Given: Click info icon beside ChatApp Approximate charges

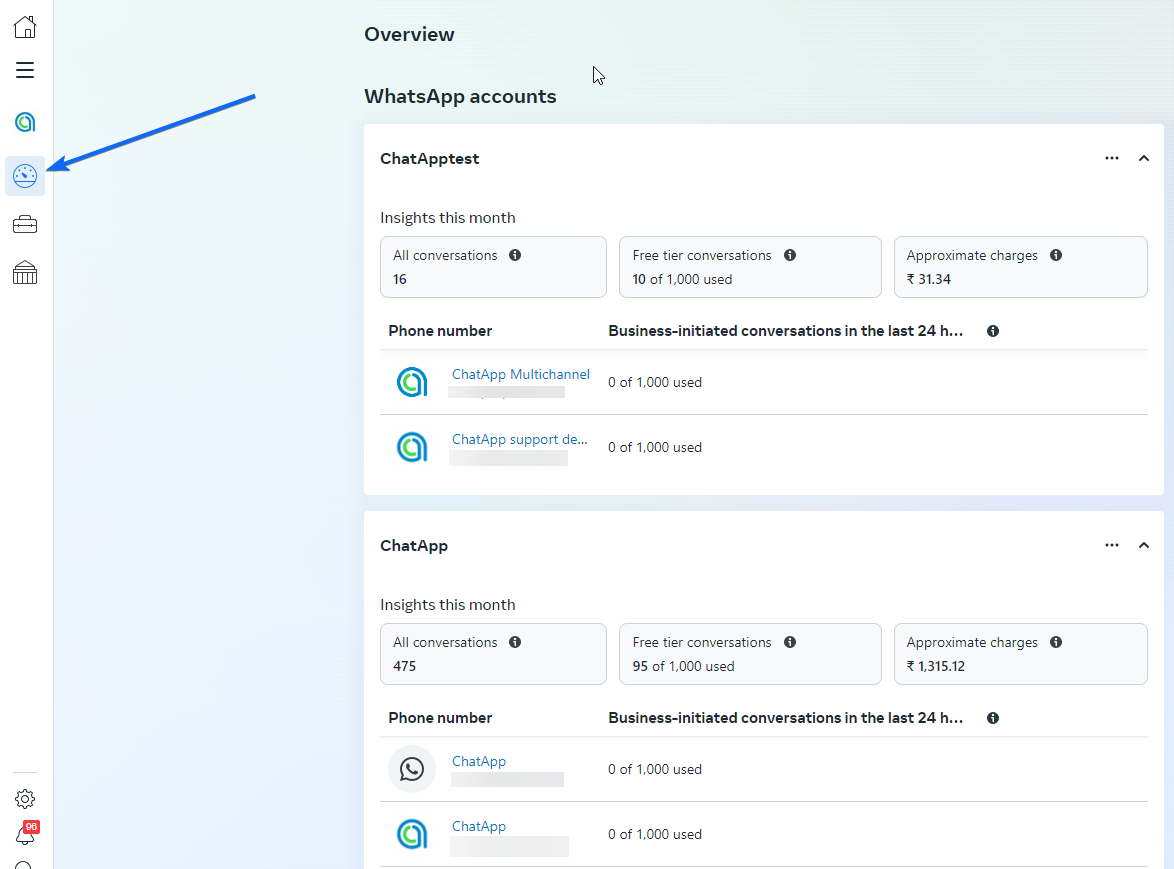Looking at the screenshot, I should click(x=1056, y=643).
